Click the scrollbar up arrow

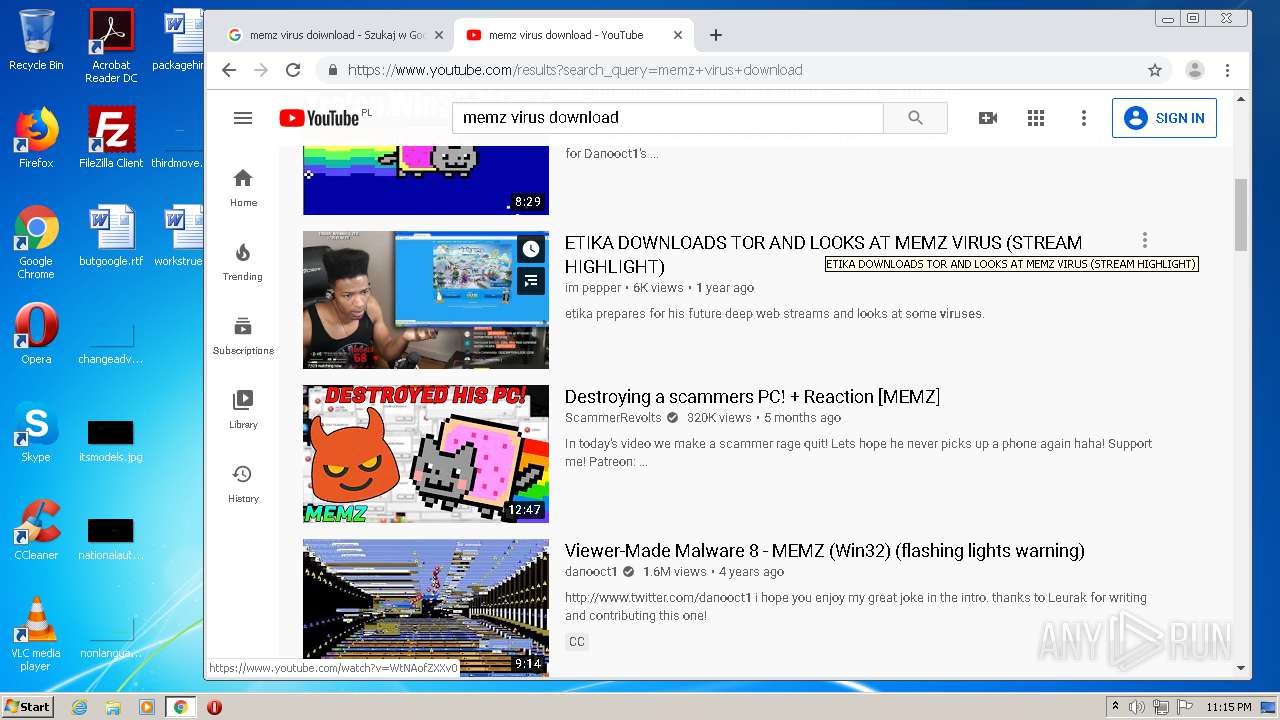(1241, 99)
